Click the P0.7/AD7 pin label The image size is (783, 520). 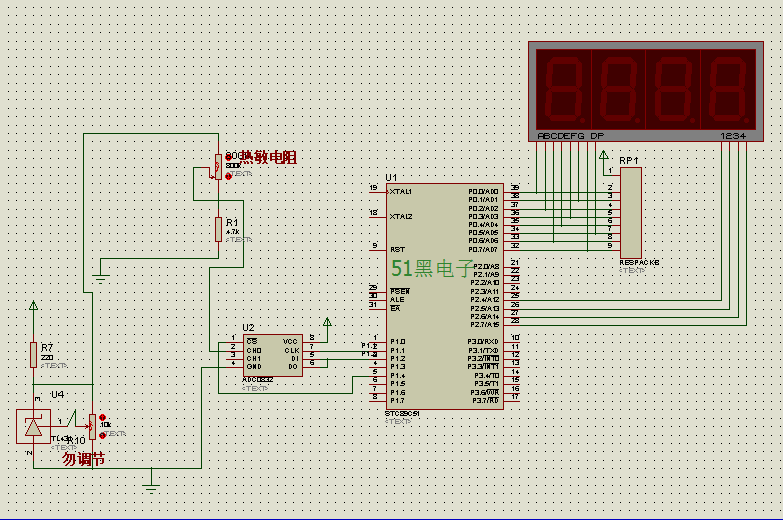[483, 249]
